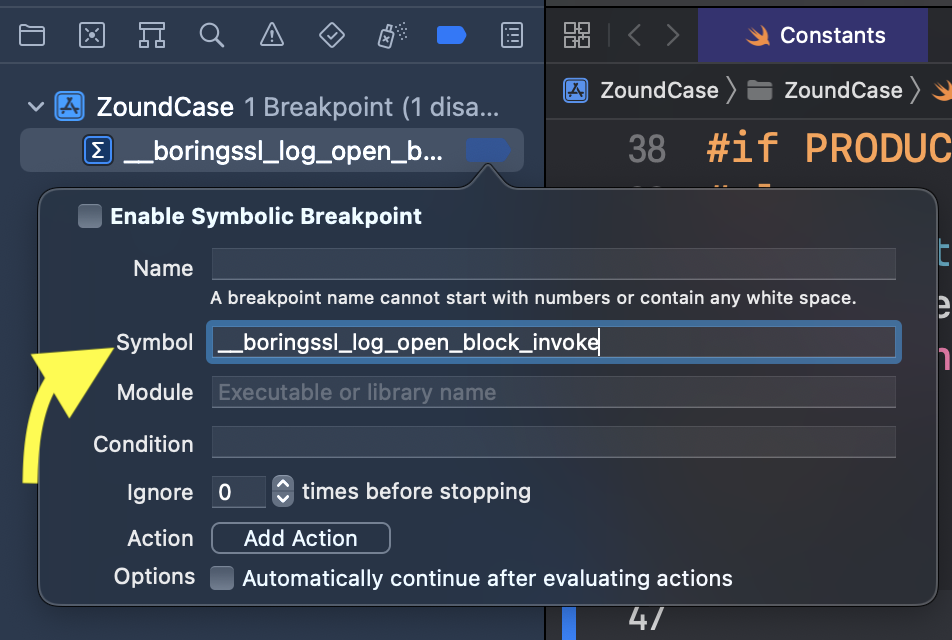This screenshot has height=640, width=952.
Task: Enable Symbolic Breakpoint checkbox
Action: tap(91, 216)
